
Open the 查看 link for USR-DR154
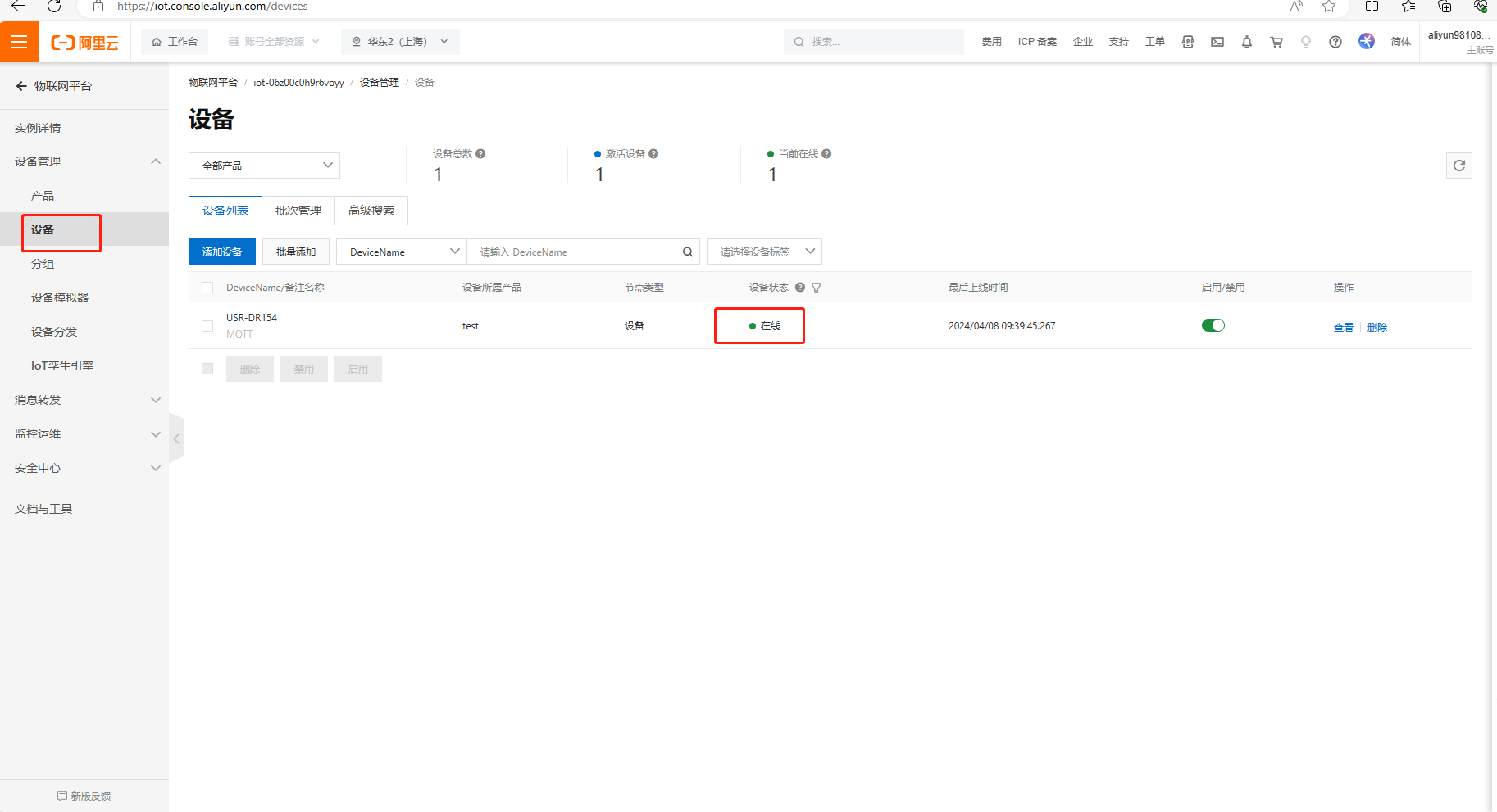click(x=1343, y=327)
